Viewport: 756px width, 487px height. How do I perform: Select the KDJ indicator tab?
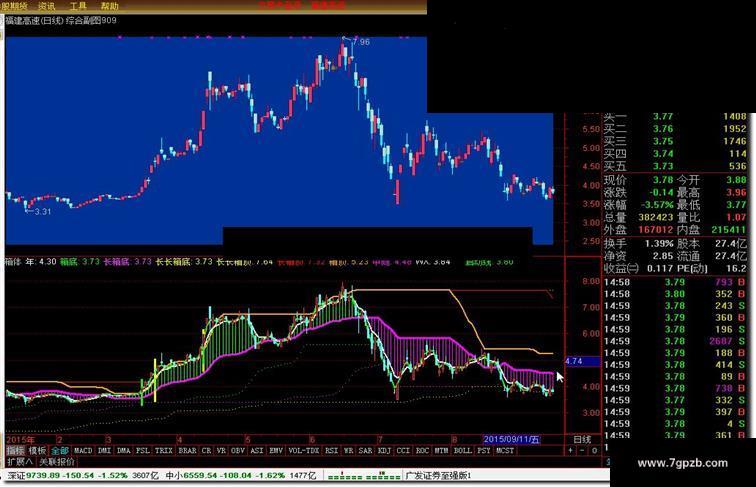coord(384,451)
